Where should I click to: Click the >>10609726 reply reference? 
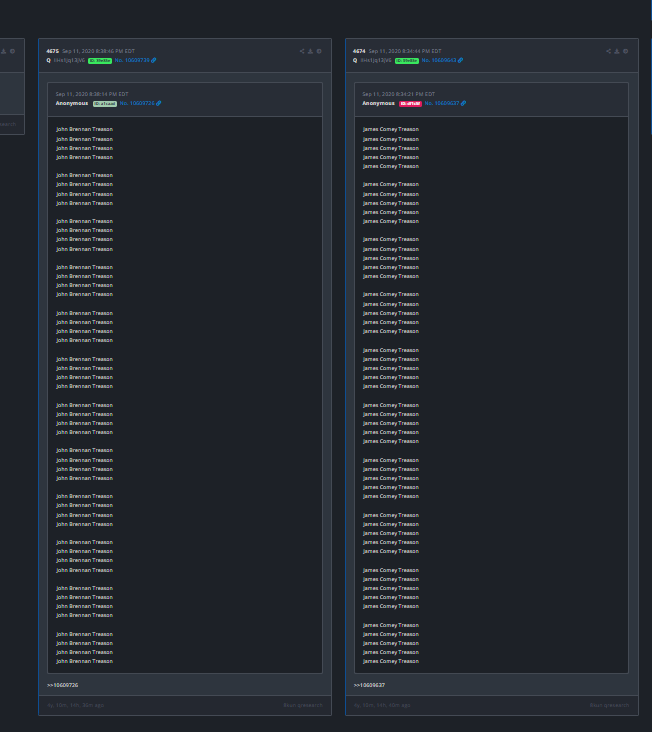(63, 685)
